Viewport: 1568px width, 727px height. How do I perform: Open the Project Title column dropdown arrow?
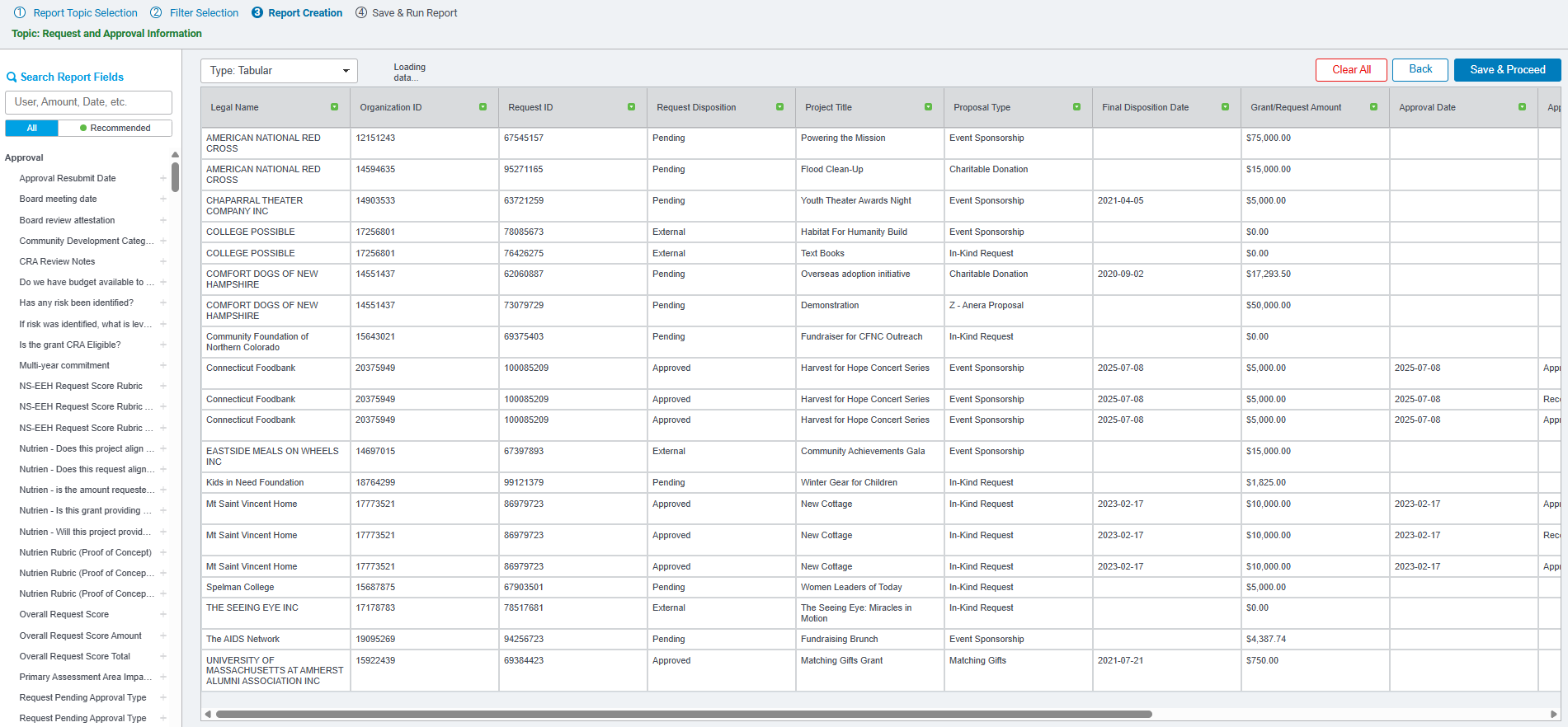[x=928, y=107]
